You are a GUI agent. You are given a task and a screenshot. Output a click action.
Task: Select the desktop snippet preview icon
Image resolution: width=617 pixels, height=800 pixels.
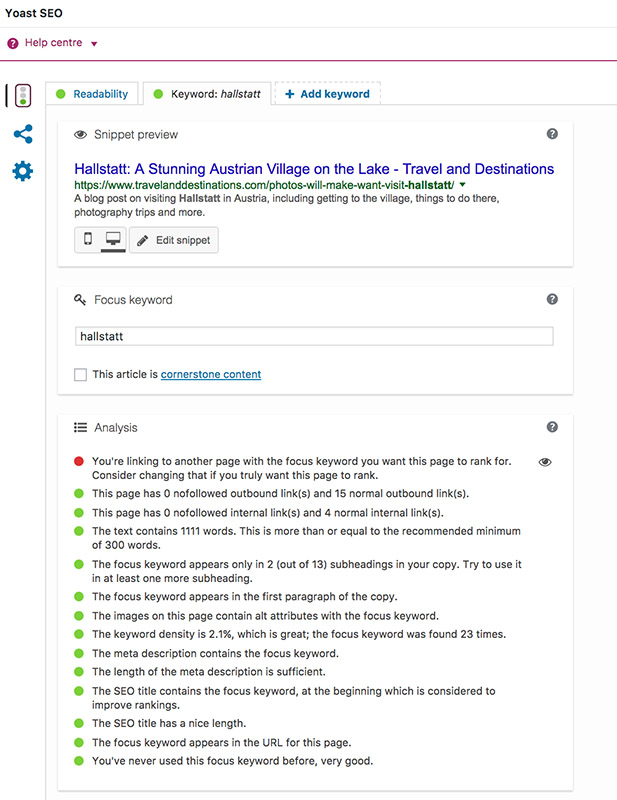[x=111, y=239]
